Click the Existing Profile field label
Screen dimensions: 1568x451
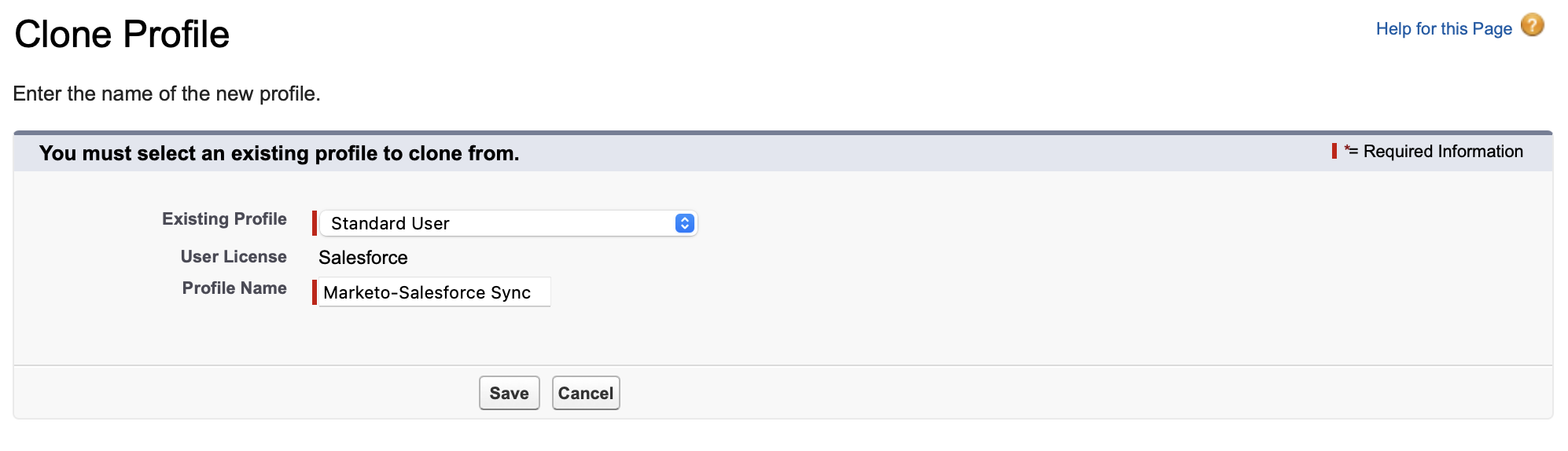pos(224,219)
